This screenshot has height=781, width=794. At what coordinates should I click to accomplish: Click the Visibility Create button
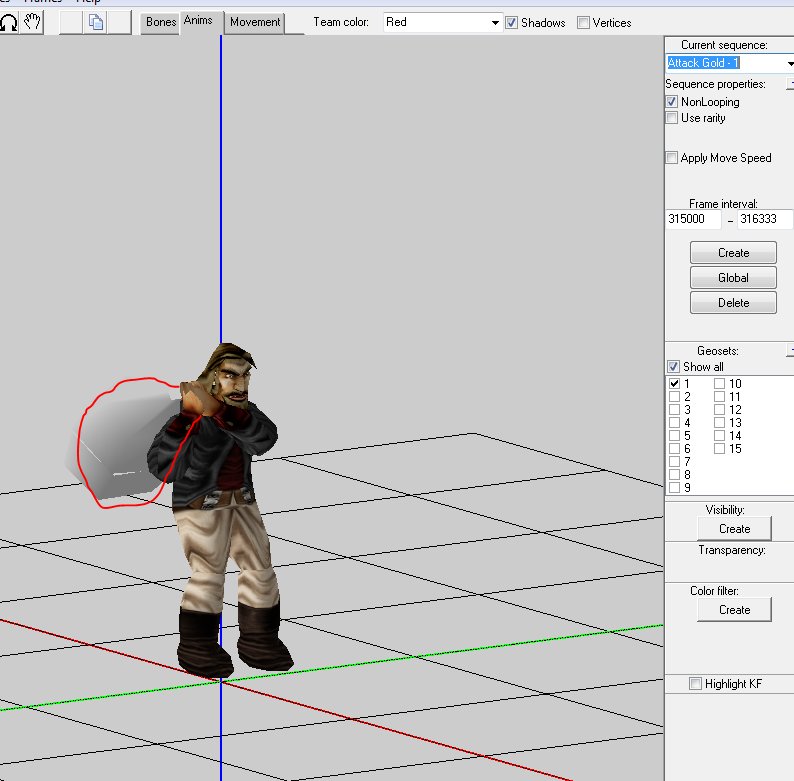734,529
